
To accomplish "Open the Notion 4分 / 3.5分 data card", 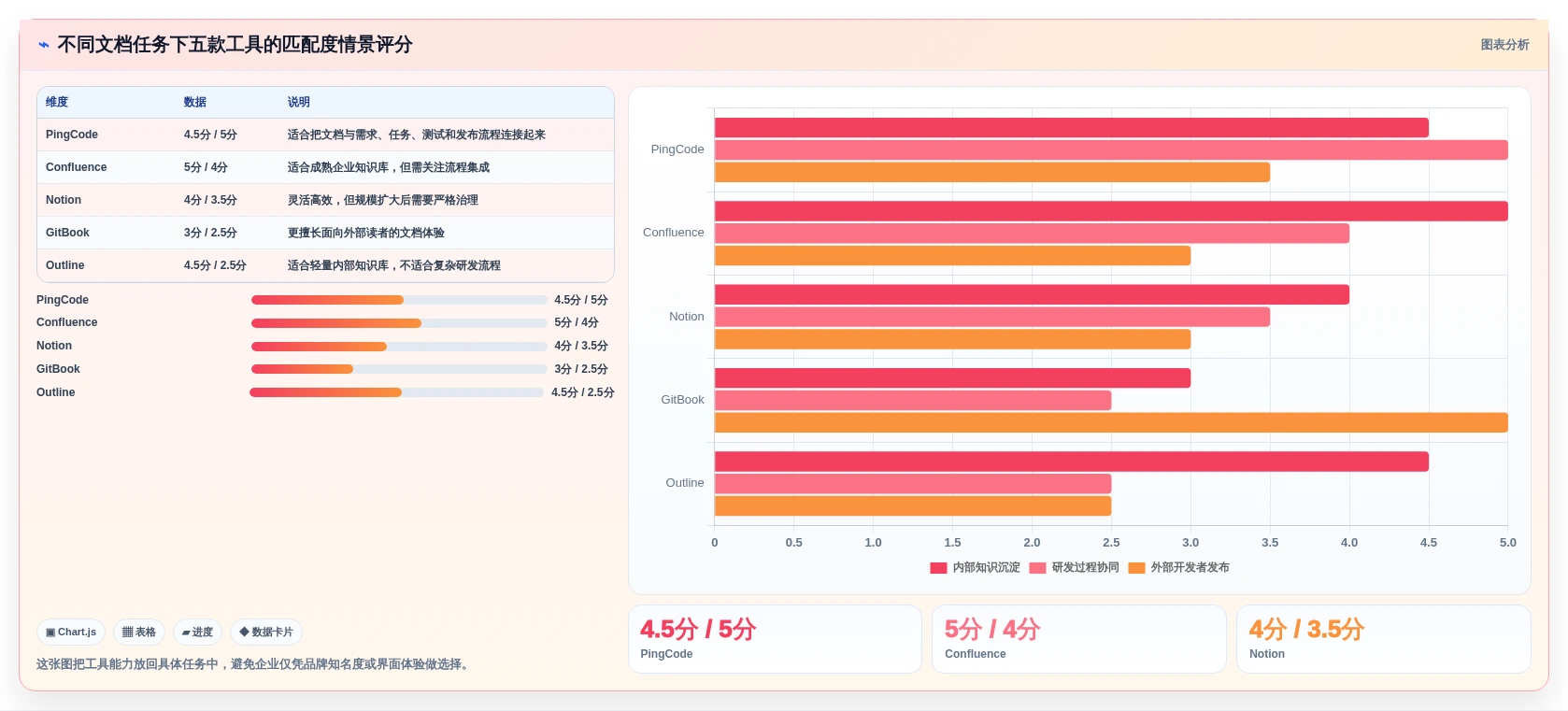I will click(x=1383, y=639).
